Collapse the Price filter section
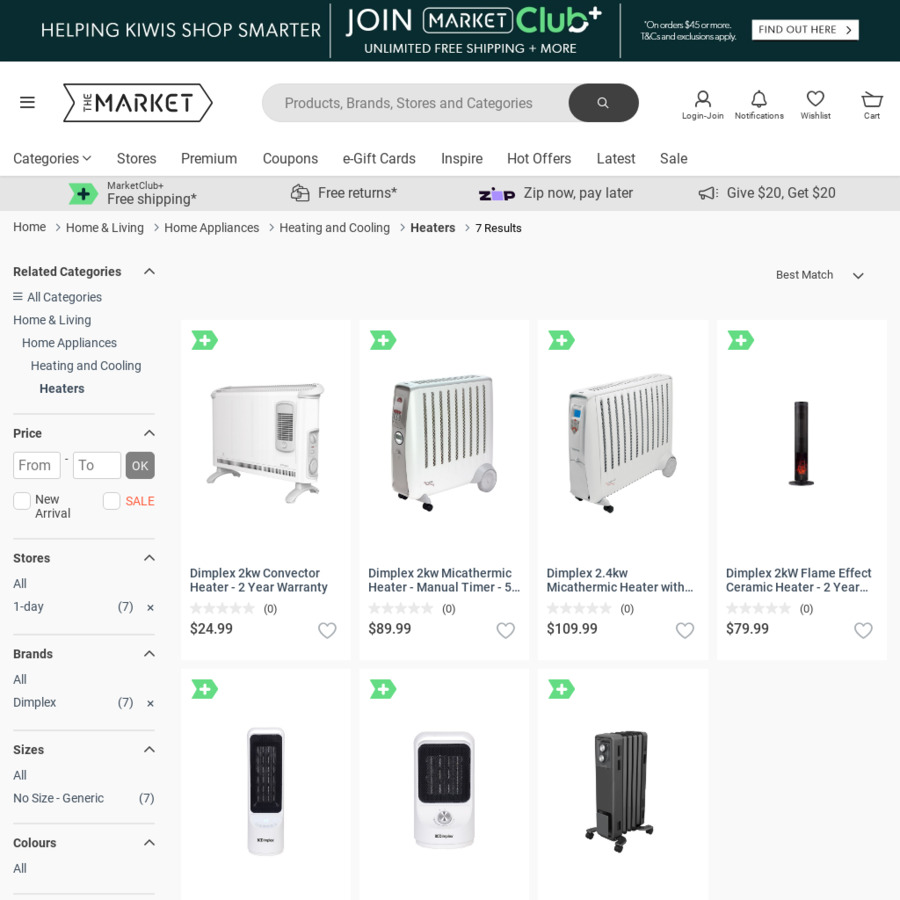This screenshot has width=900, height=900. pos(149,433)
